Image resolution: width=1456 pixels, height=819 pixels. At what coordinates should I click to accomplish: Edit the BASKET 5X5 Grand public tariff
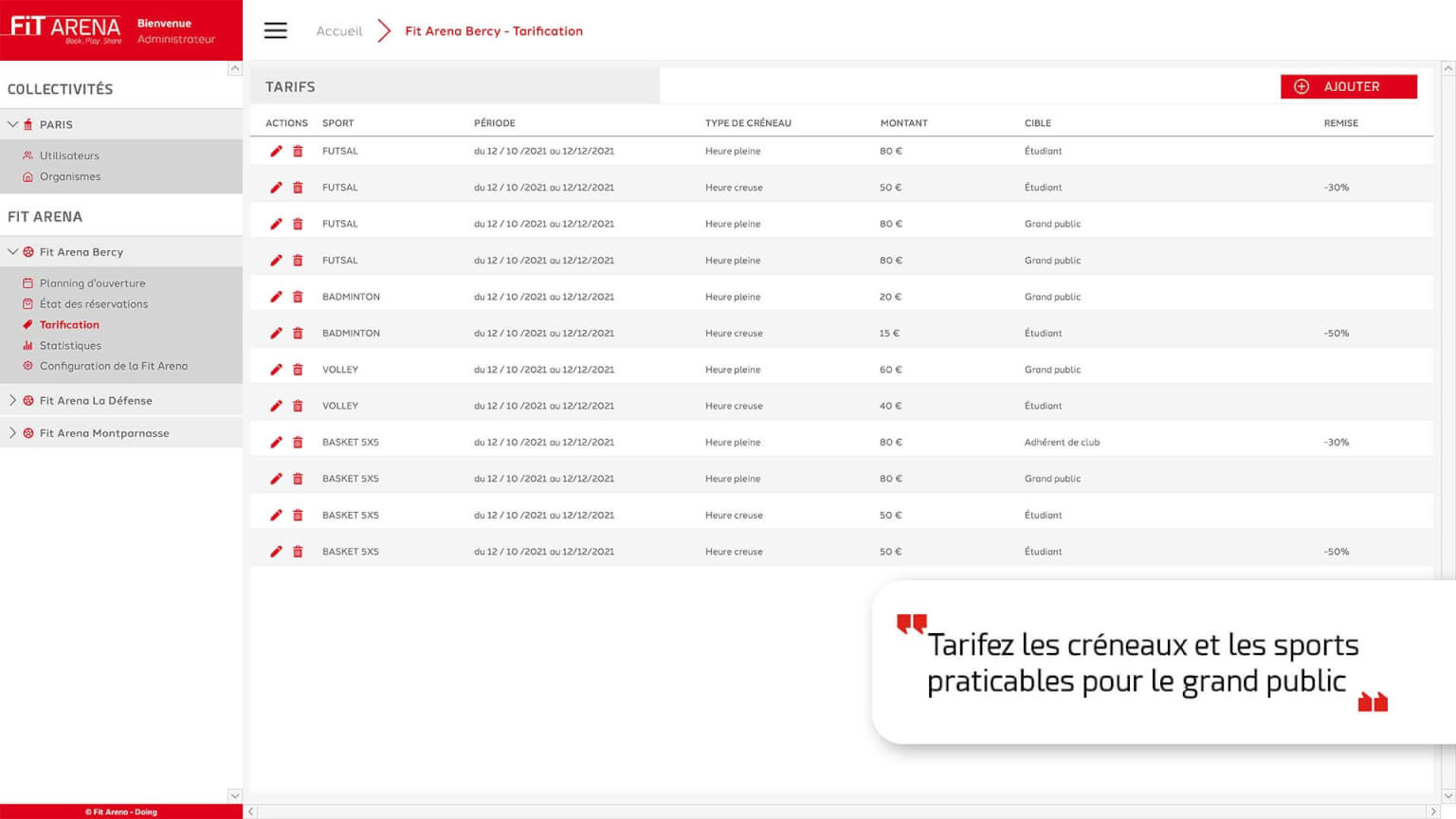pyautogui.click(x=276, y=479)
